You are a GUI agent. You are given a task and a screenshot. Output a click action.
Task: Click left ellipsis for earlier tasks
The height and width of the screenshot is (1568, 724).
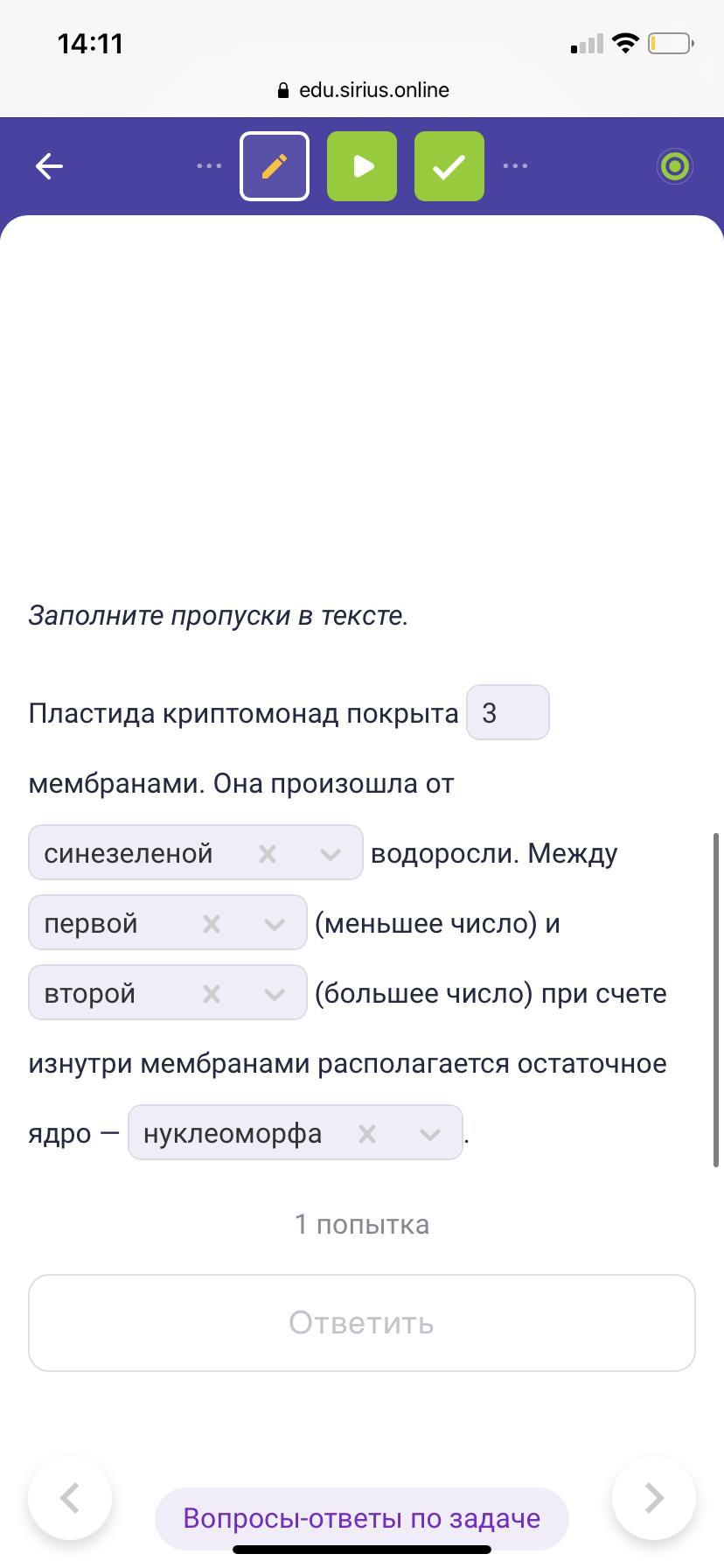point(209,166)
